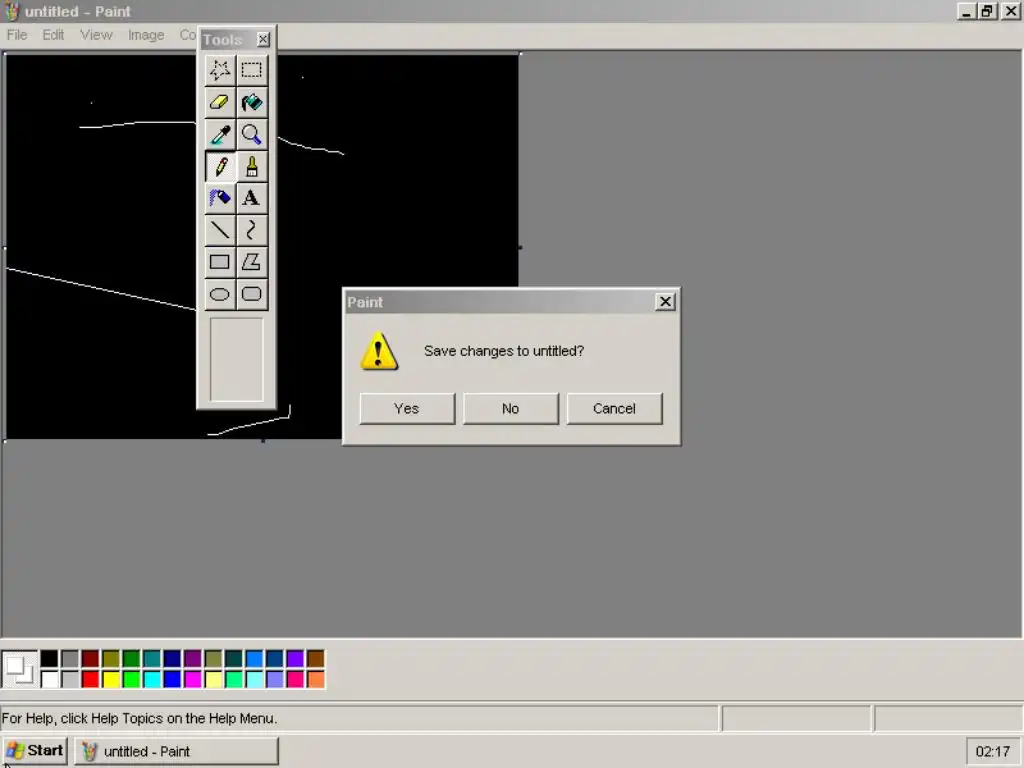
Task: Choose the red color swatch
Action: point(90,679)
